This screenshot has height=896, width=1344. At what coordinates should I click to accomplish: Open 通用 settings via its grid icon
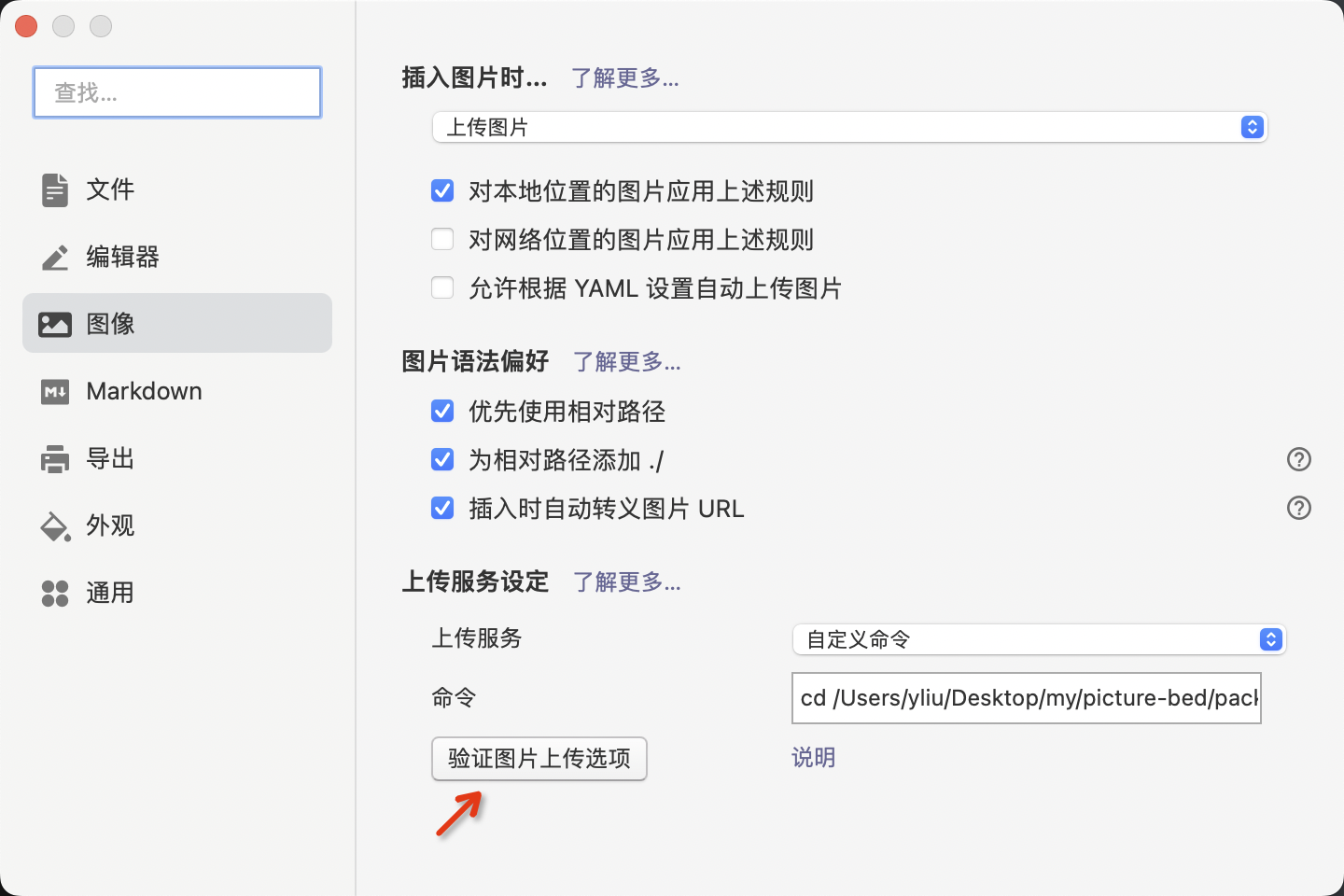pos(54,593)
